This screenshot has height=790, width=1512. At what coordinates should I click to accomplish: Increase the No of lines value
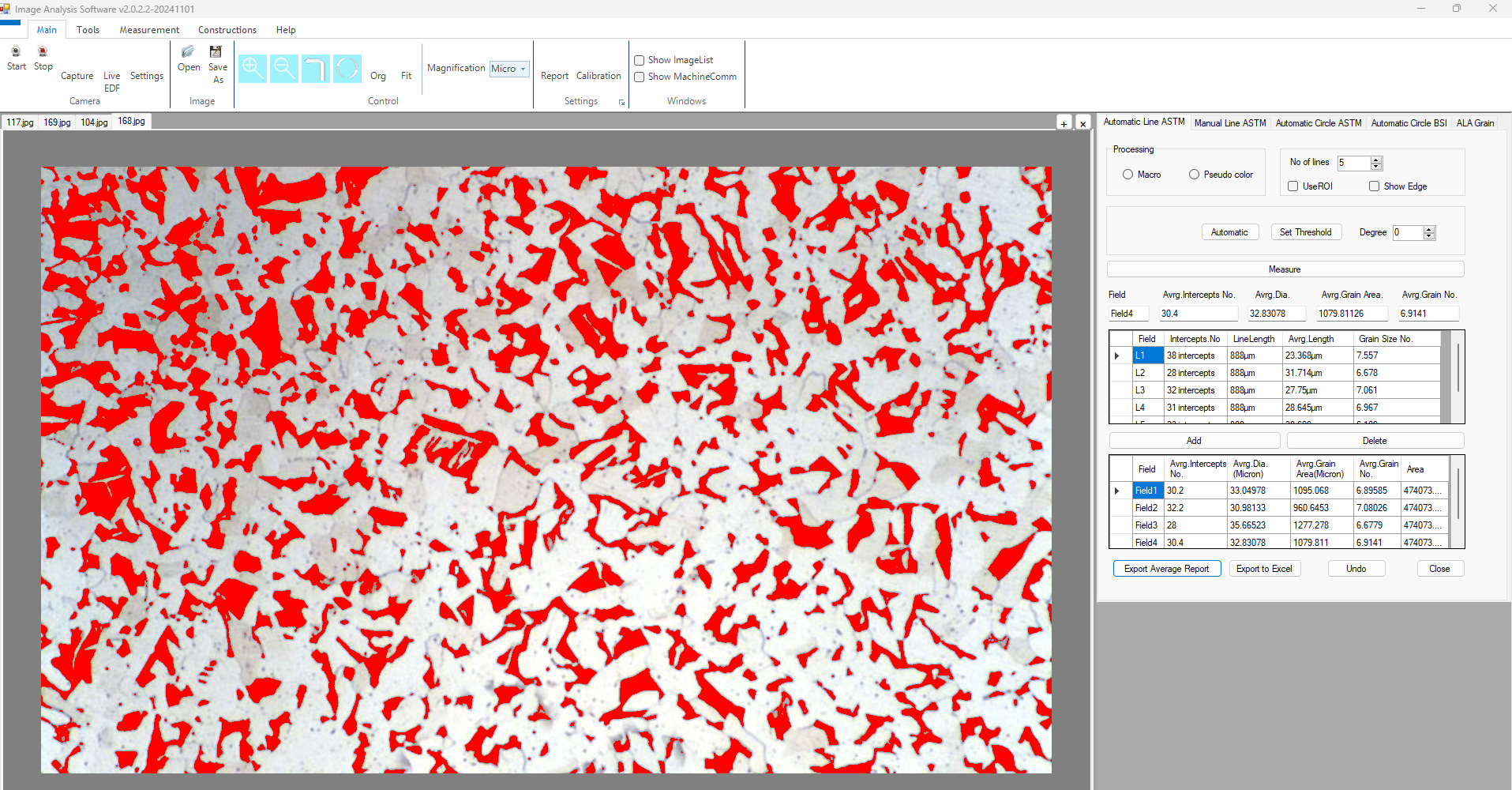pos(1377,159)
